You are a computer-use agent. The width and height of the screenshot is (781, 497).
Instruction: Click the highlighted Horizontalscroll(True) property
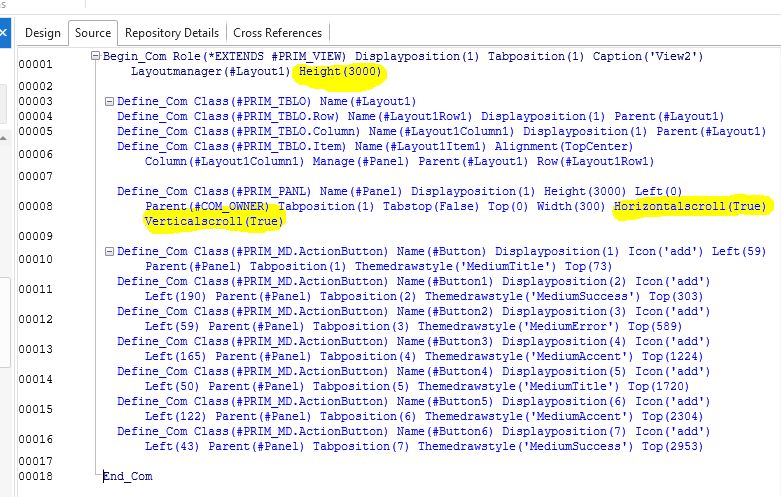[x=691, y=206]
